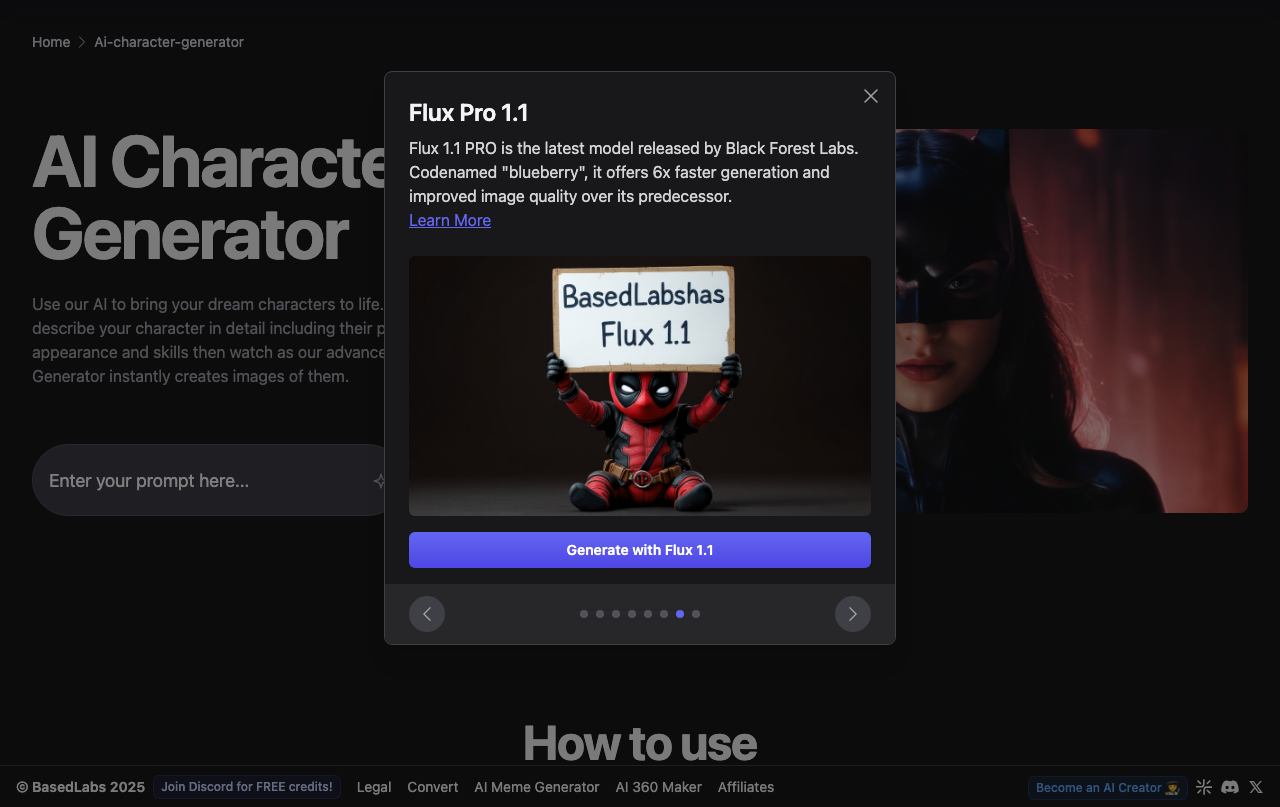This screenshot has height=807, width=1280.
Task: Click the © BasedLabs 2025 text
Action: pos(81,787)
